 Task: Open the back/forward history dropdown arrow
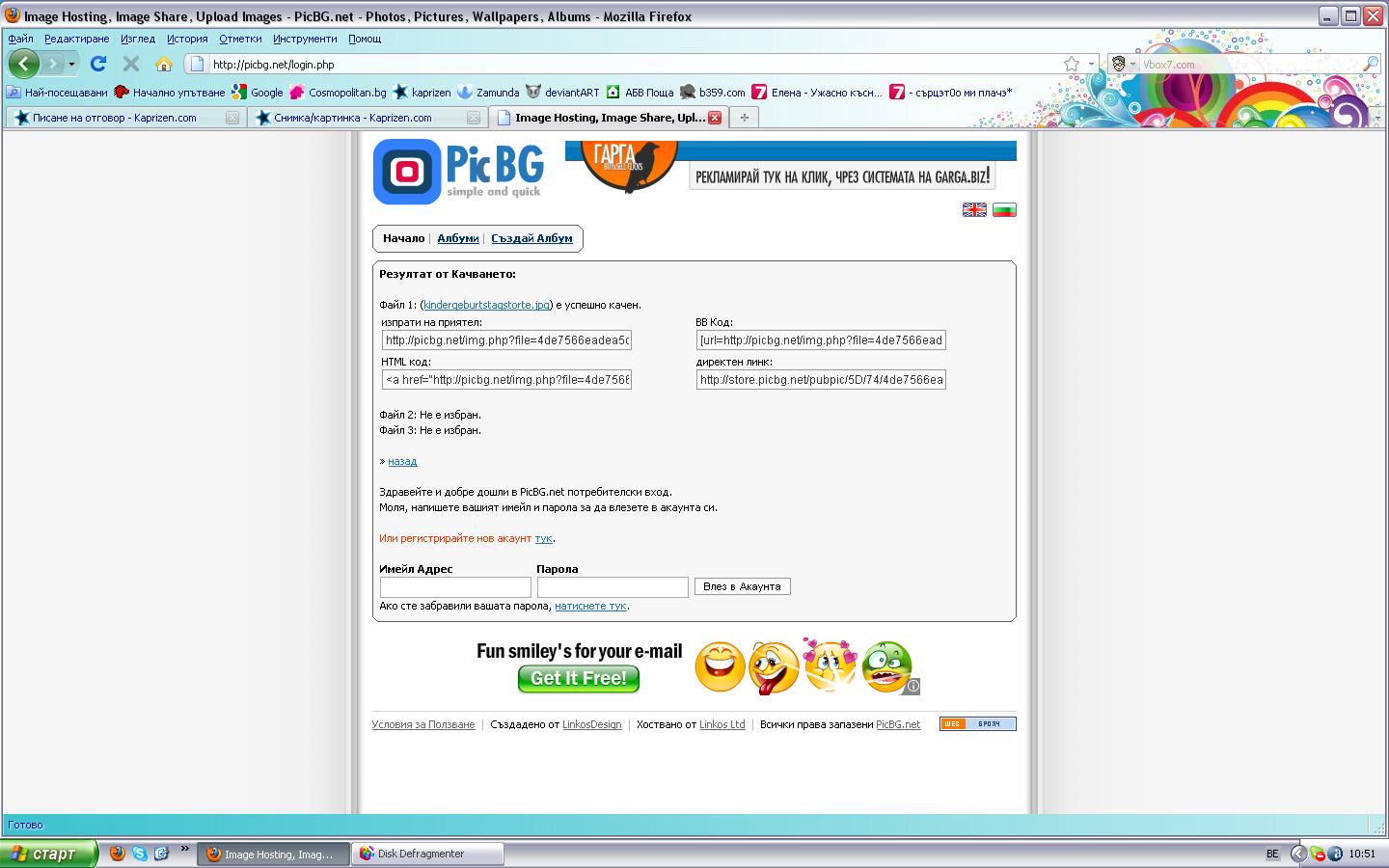pyautogui.click(x=71, y=65)
